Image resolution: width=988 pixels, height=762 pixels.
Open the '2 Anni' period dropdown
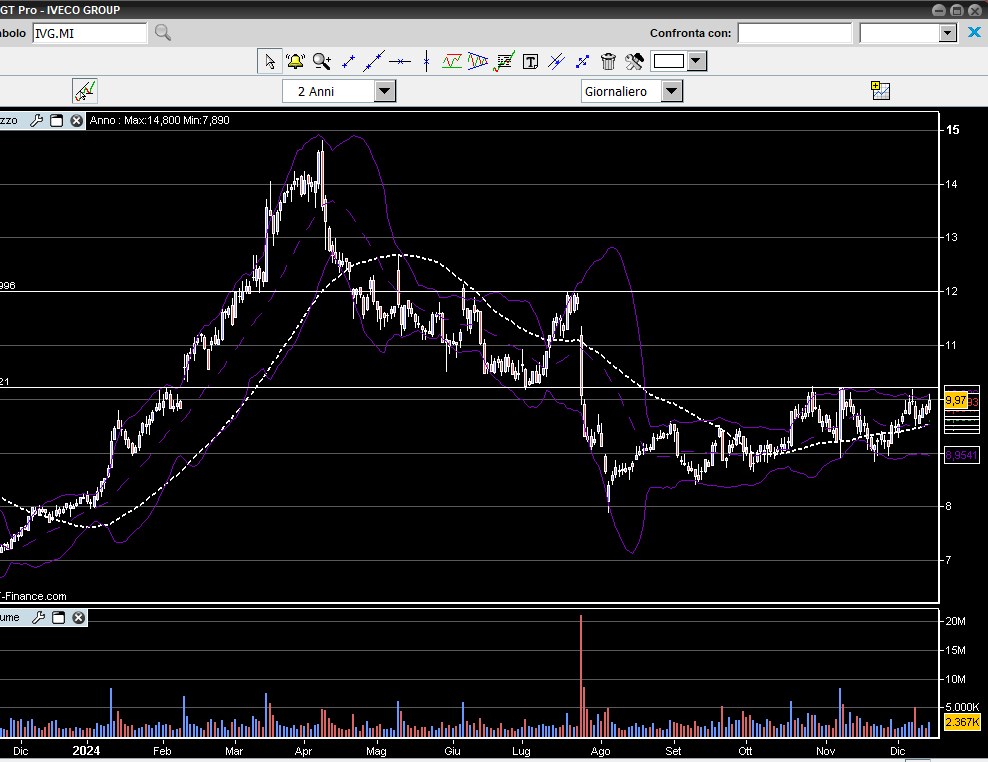tap(385, 91)
